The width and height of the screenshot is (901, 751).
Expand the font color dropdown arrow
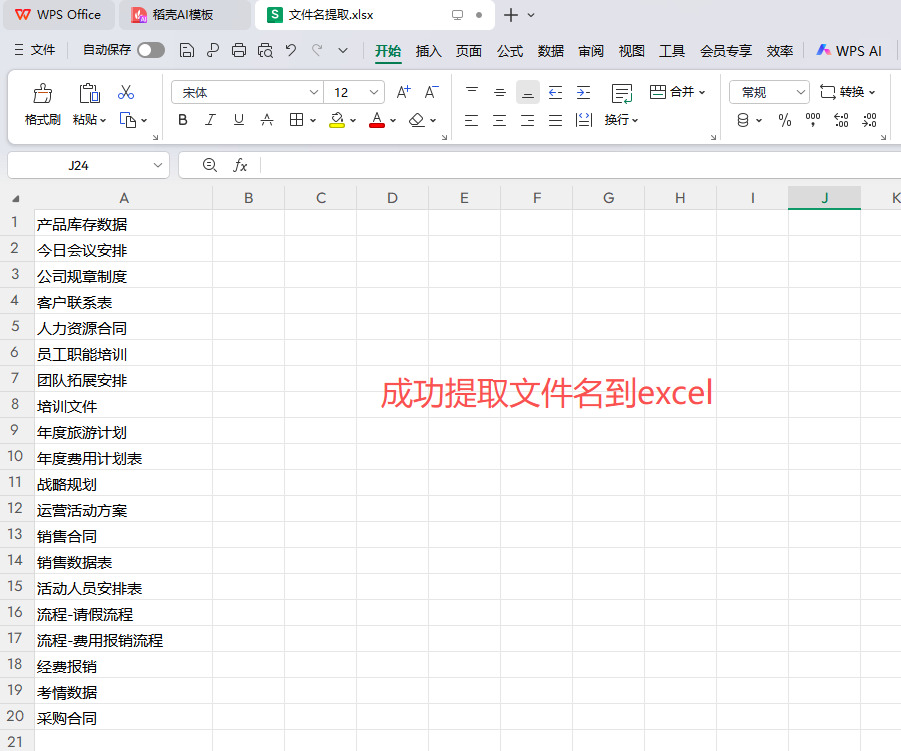[393, 120]
